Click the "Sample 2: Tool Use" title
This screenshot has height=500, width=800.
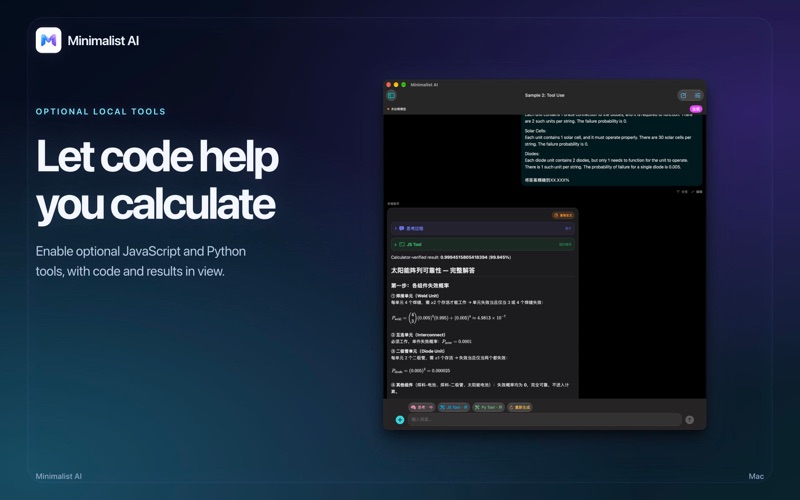544,95
